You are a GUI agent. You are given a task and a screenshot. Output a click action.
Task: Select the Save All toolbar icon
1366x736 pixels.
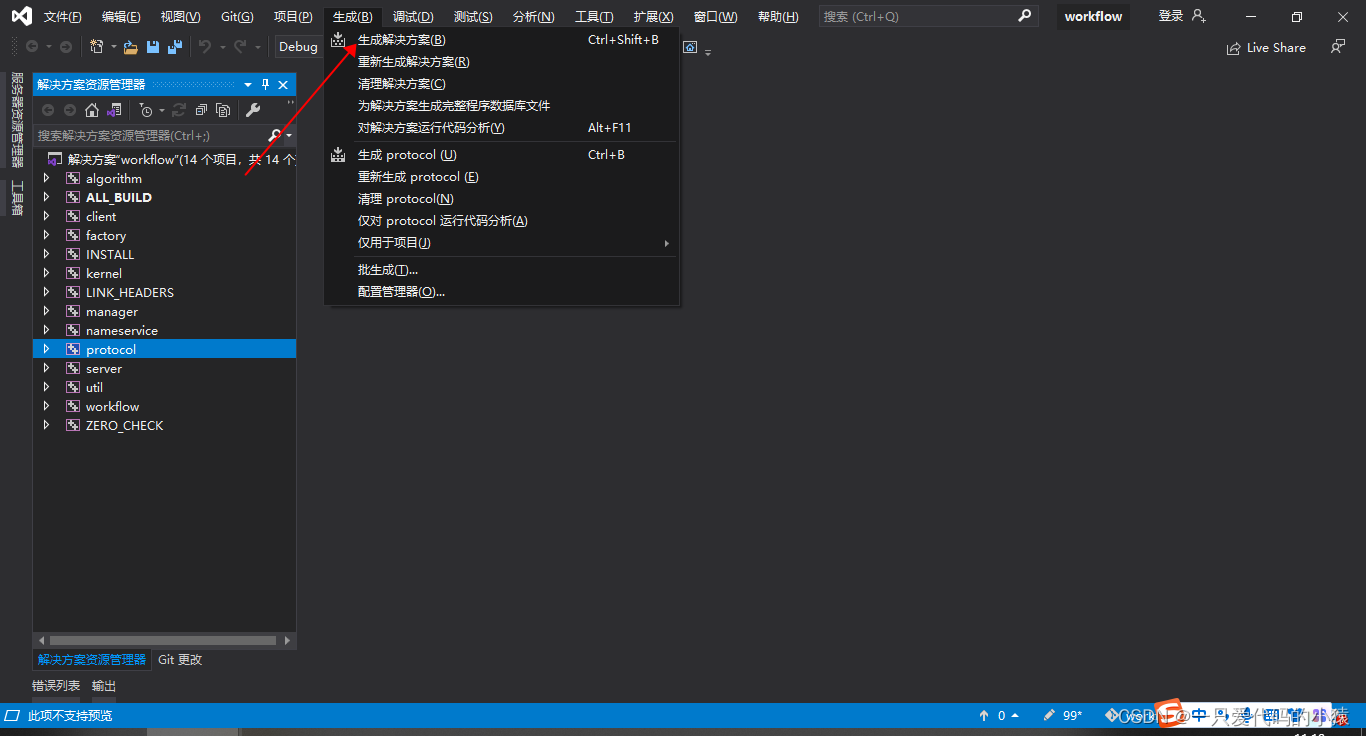(x=175, y=46)
